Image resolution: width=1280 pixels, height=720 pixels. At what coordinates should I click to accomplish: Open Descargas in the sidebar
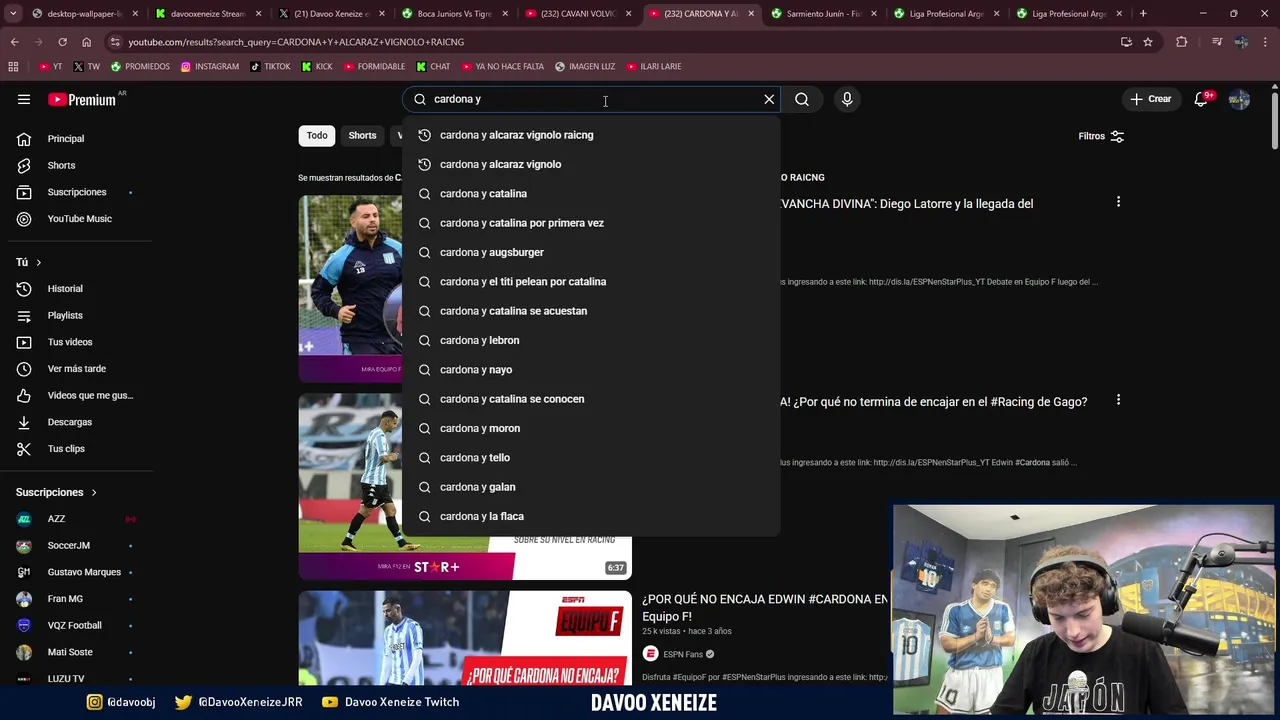(x=69, y=422)
